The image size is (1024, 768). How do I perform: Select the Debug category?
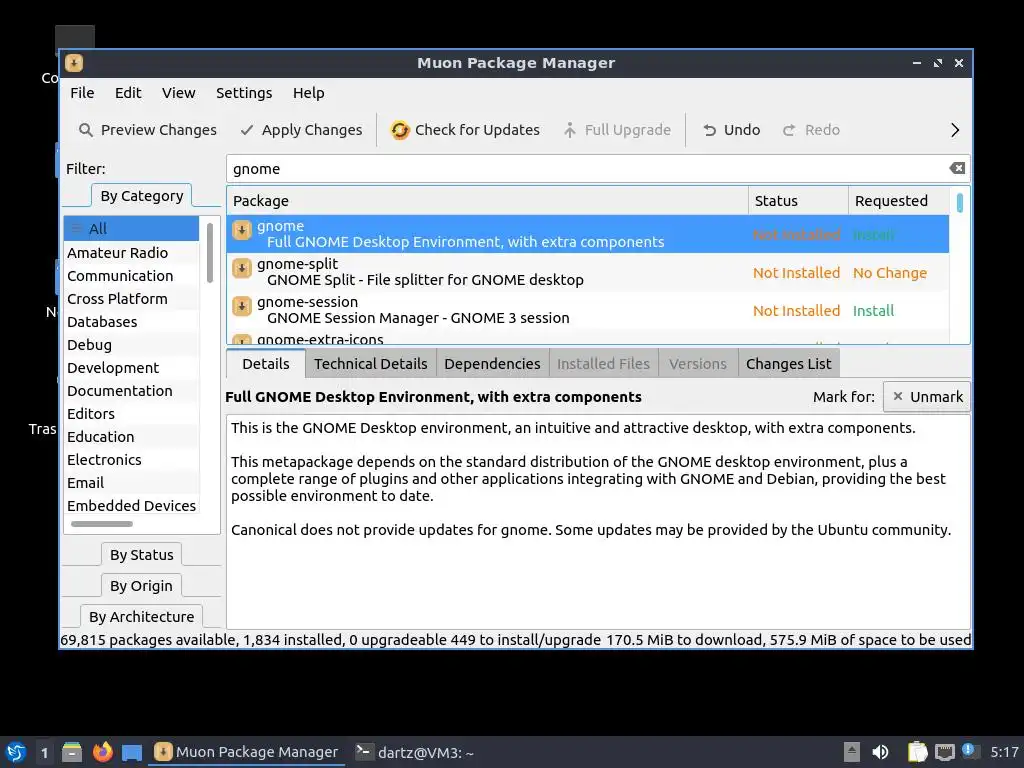click(x=131, y=344)
